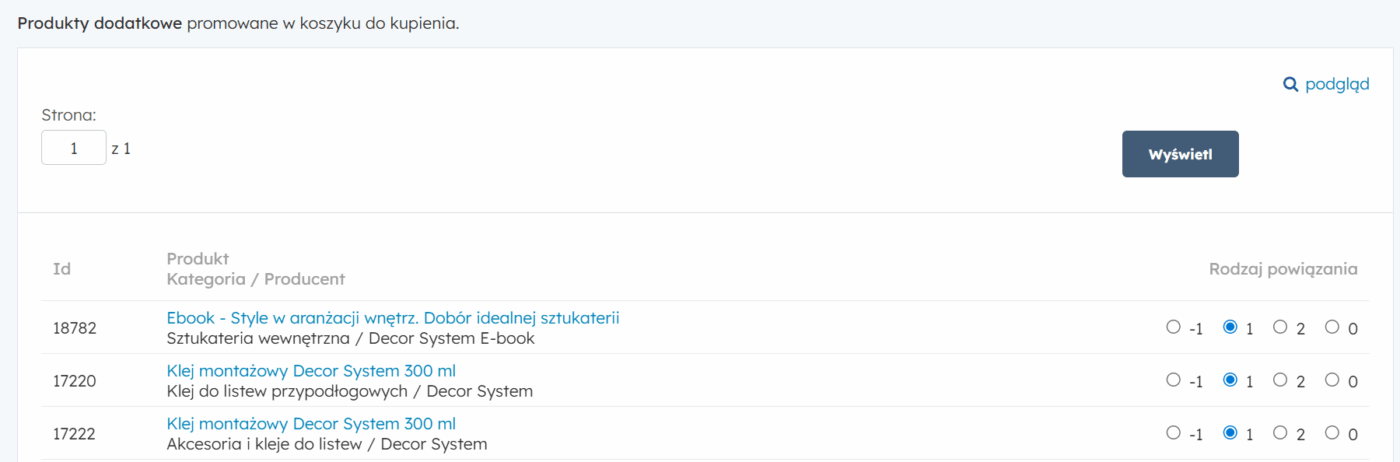Choose relation type 2 for product 17220
1400x462 pixels.
coord(1280,380)
